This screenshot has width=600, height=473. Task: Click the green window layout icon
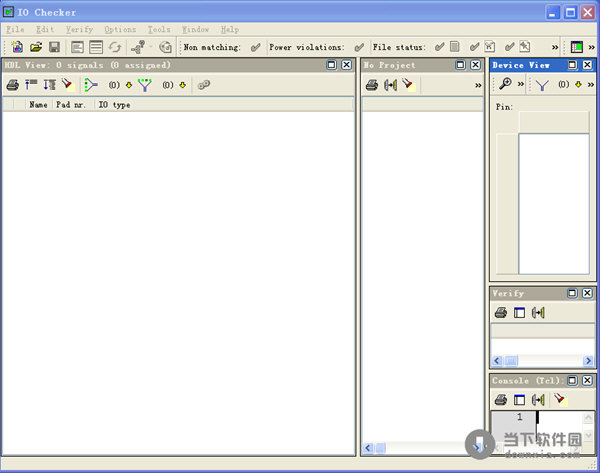click(576, 47)
